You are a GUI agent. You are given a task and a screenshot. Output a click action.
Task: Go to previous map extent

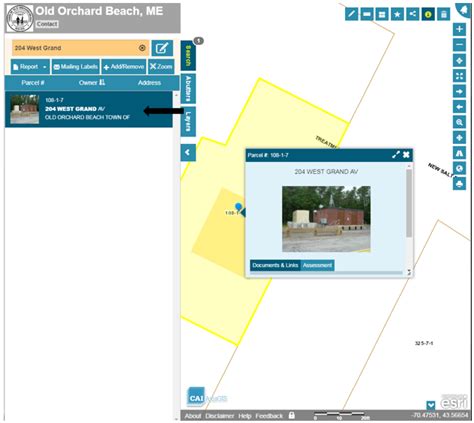[x=459, y=107]
